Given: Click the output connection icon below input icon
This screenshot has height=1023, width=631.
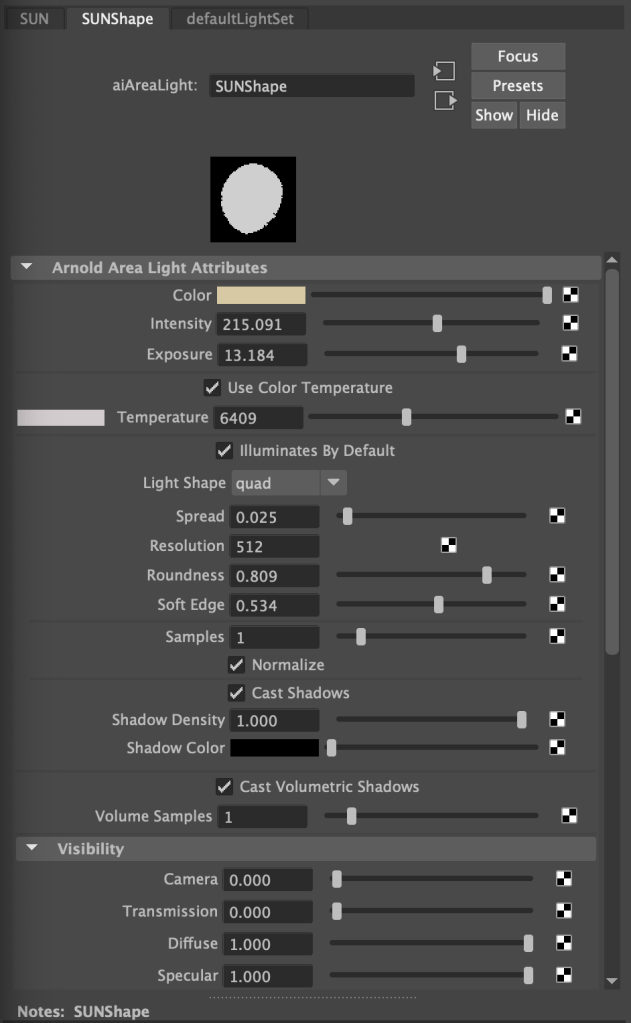Looking at the screenshot, I should [x=444, y=100].
